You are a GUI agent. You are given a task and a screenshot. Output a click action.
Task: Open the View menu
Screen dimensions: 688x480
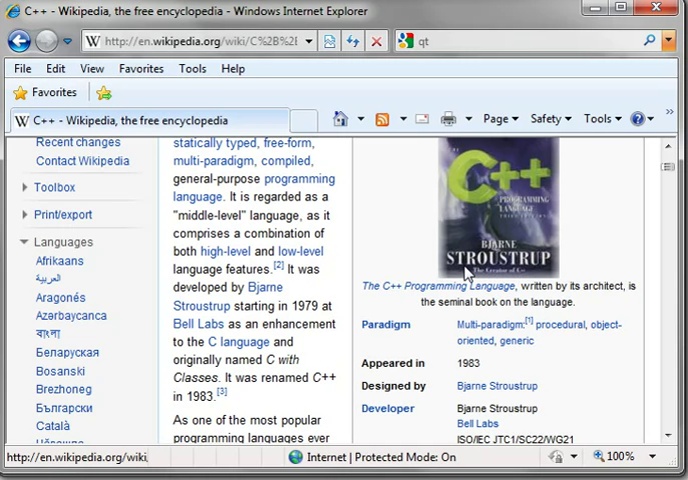tap(92, 69)
